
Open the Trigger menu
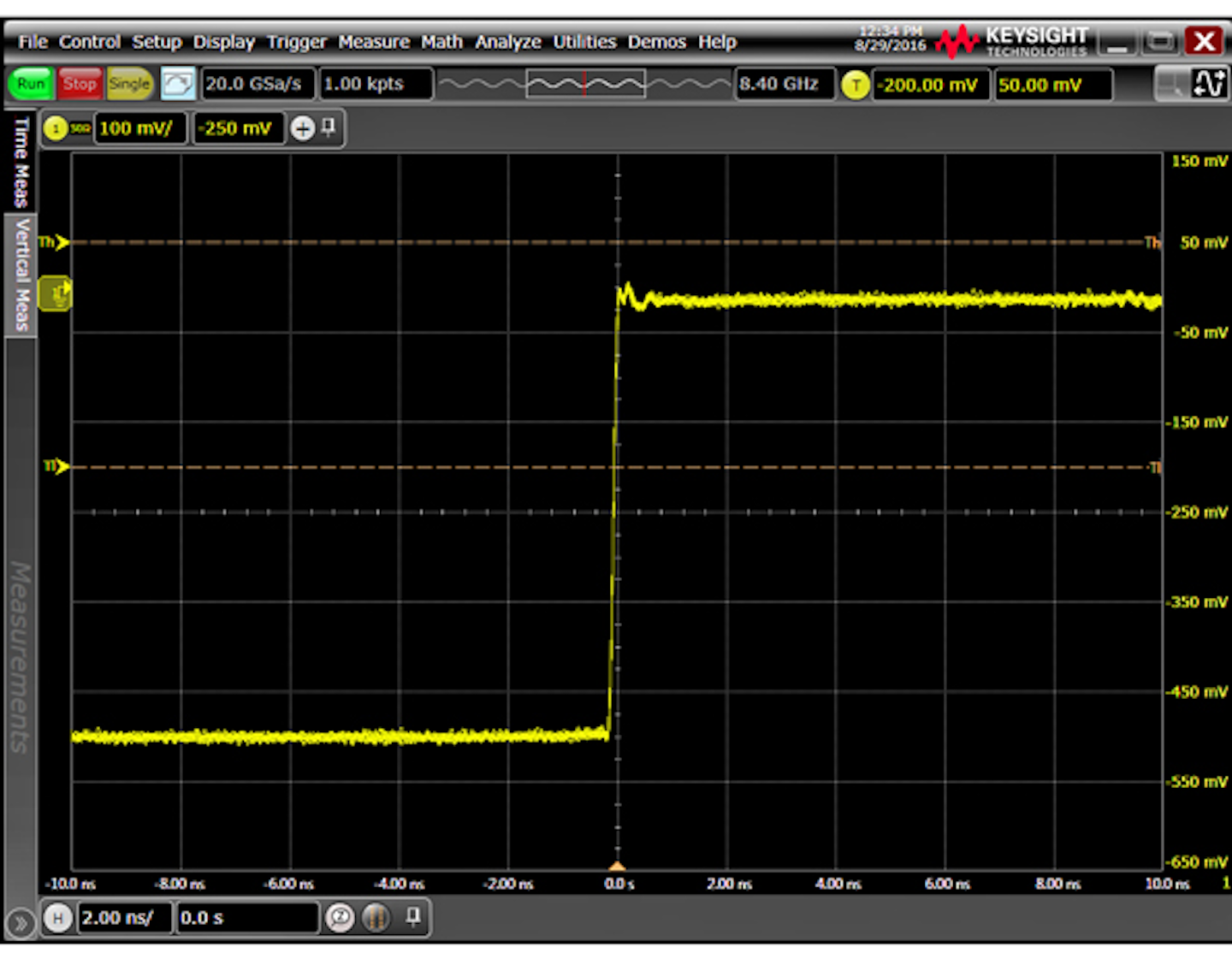click(x=296, y=42)
